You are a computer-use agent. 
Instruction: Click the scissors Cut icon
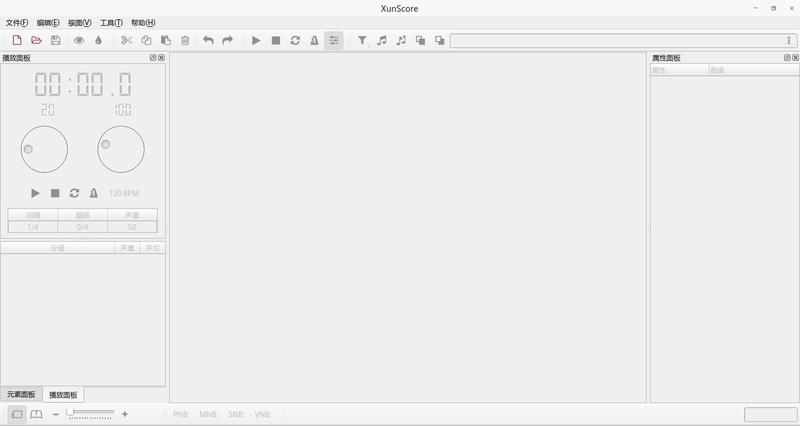127,41
